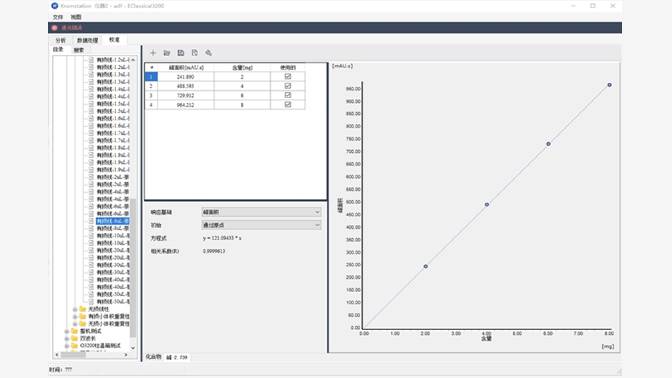Select row 1 header cell in table
The image size is (672, 378).
point(151,77)
